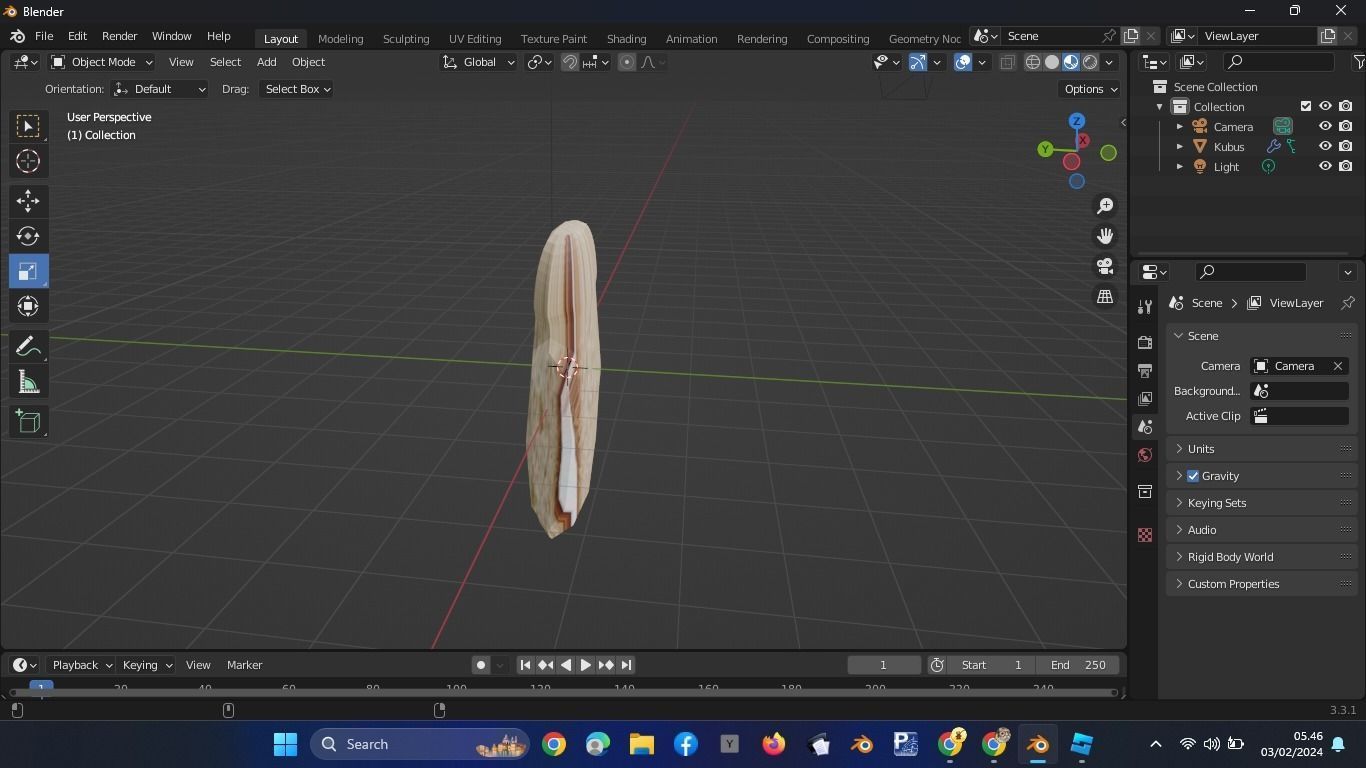Hide Kubus in viewport via eye icon
The height and width of the screenshot is (768, 1366).
coord(1326,147)
